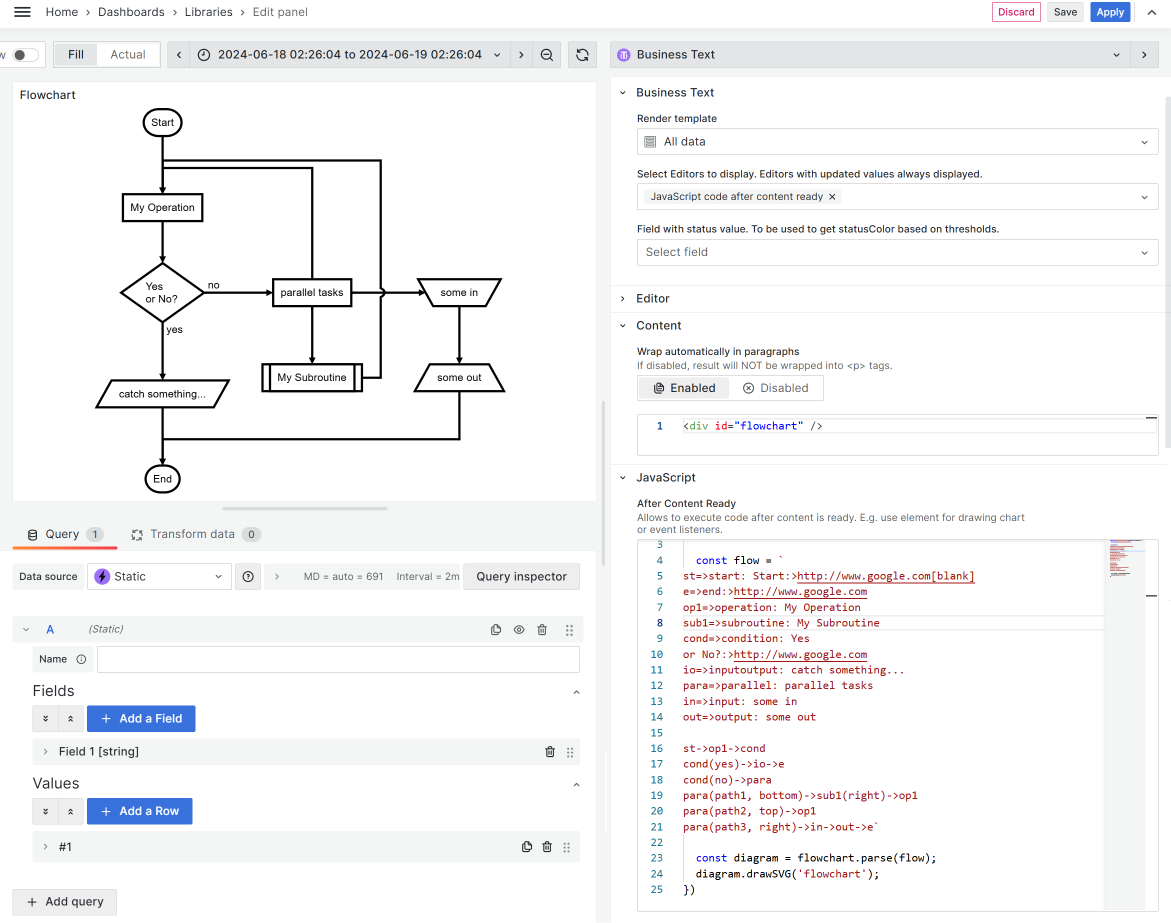
Task: Refresh the dashboard data
Action: [583, 55]
